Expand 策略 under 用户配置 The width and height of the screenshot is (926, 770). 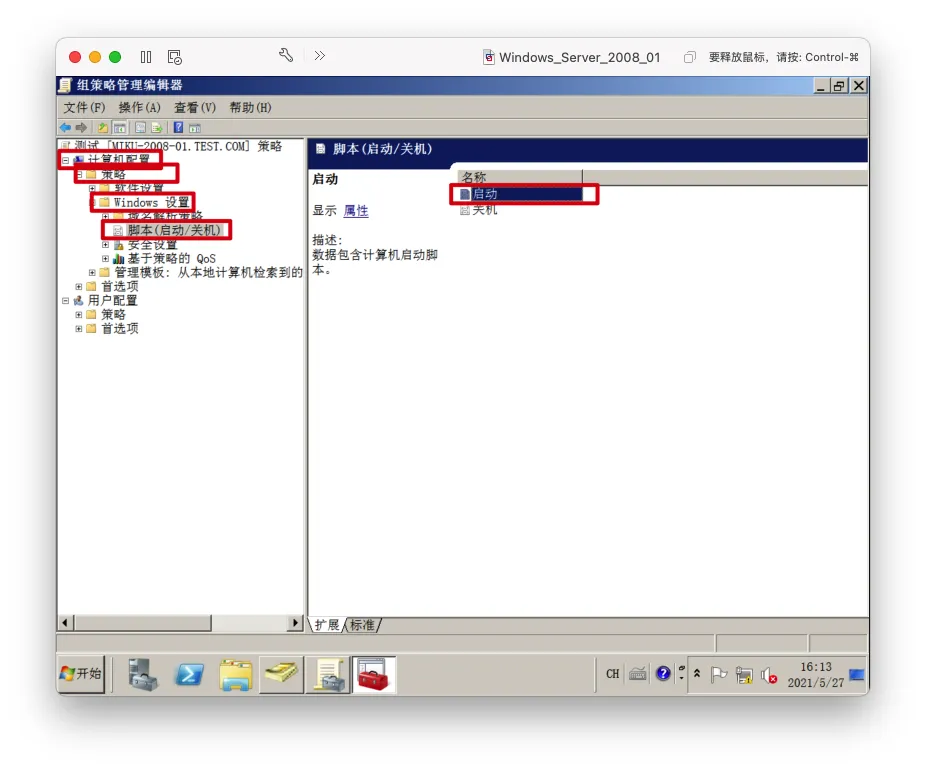79,315
